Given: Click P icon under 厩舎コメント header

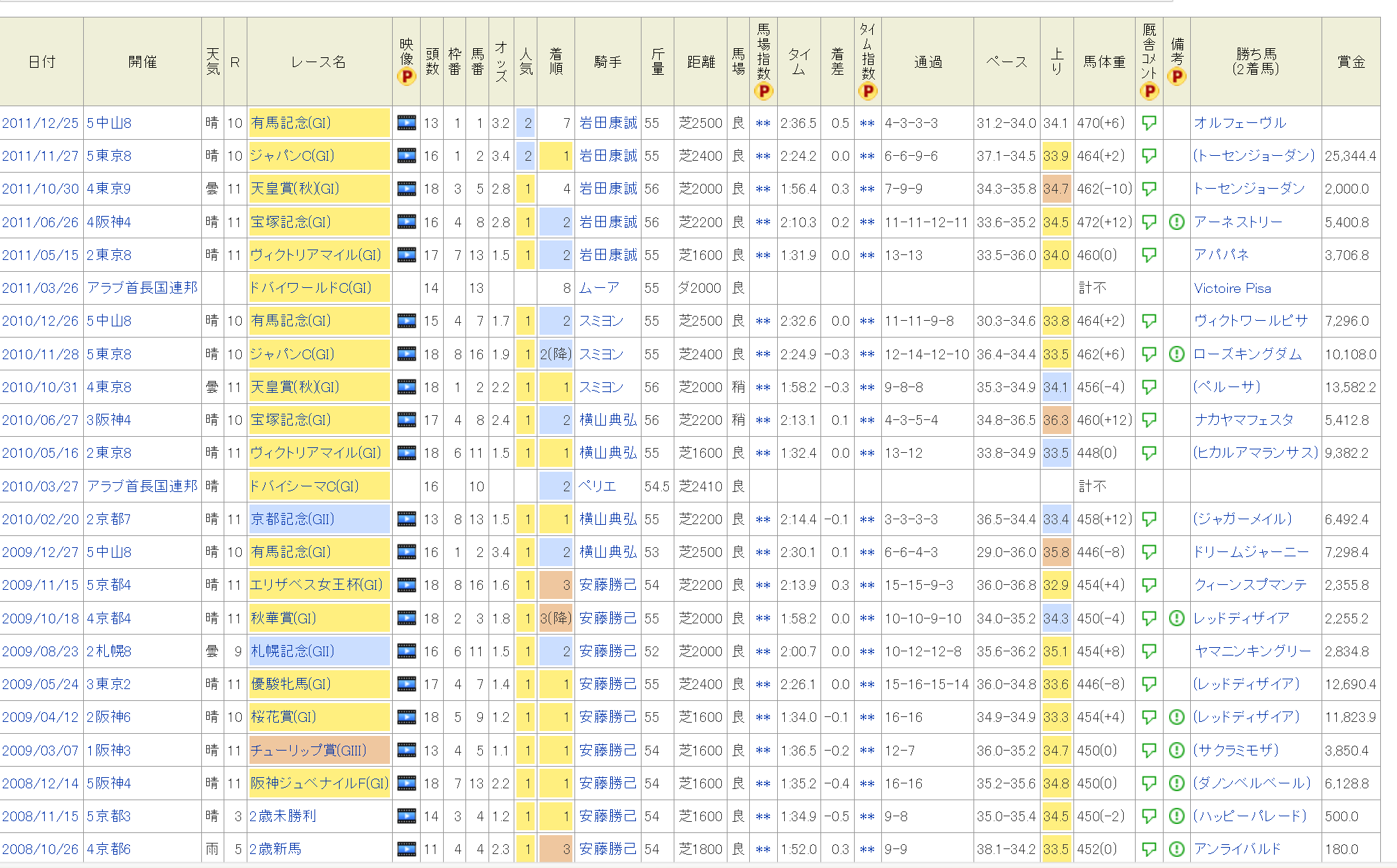Looking at the screenshot, I should 1149,91.
